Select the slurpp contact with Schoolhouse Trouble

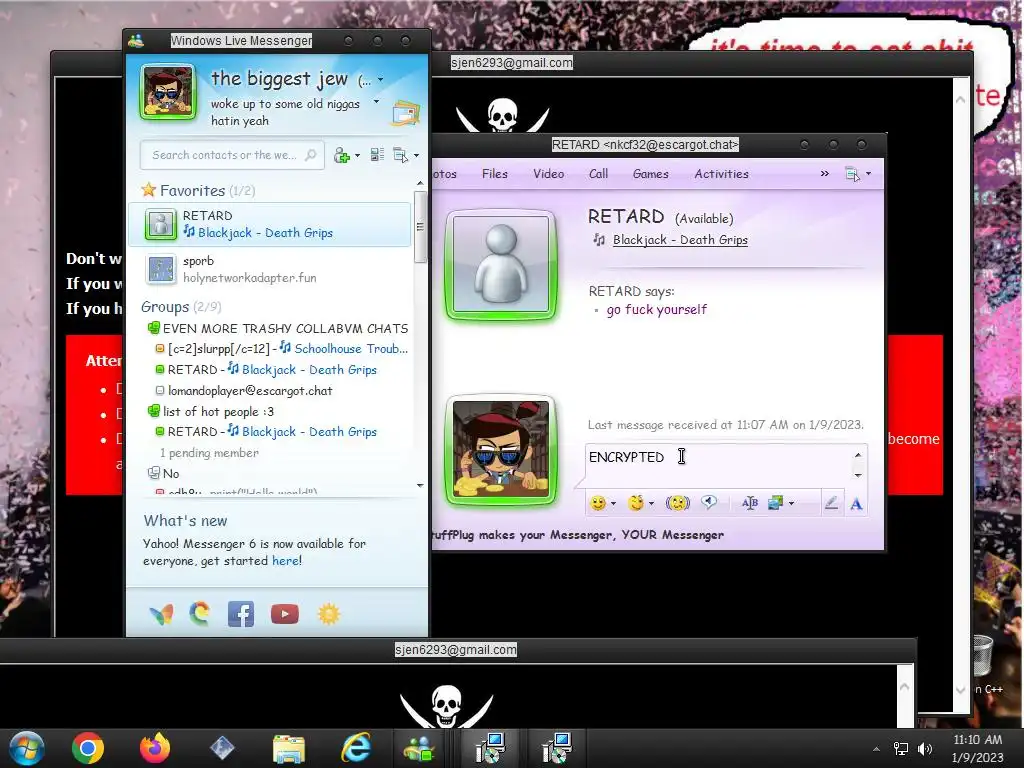click(281, 349)
